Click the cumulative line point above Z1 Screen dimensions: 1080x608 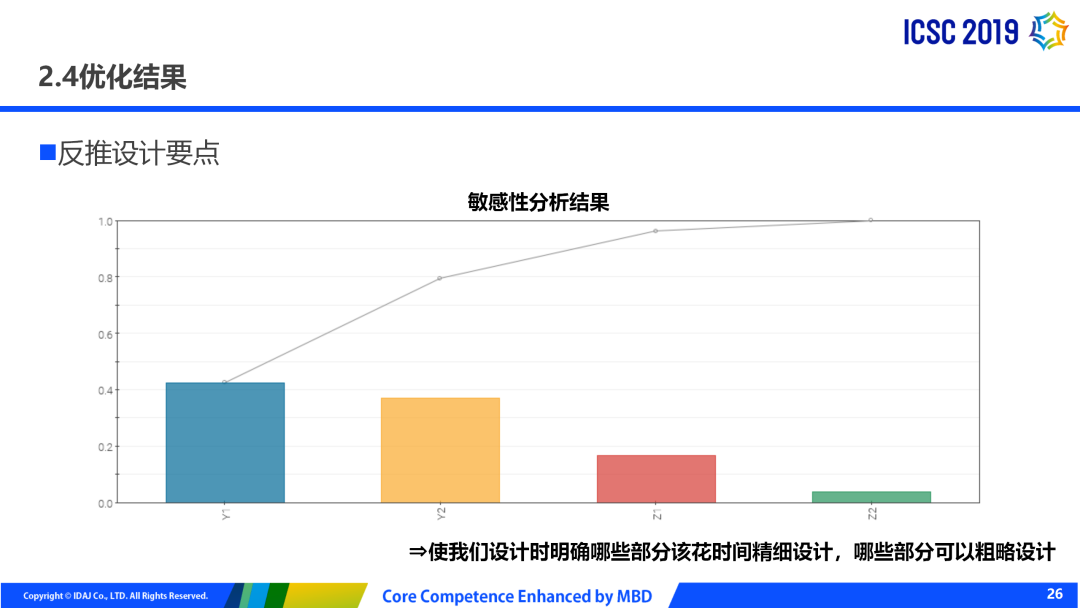click(x=656, y=231)
